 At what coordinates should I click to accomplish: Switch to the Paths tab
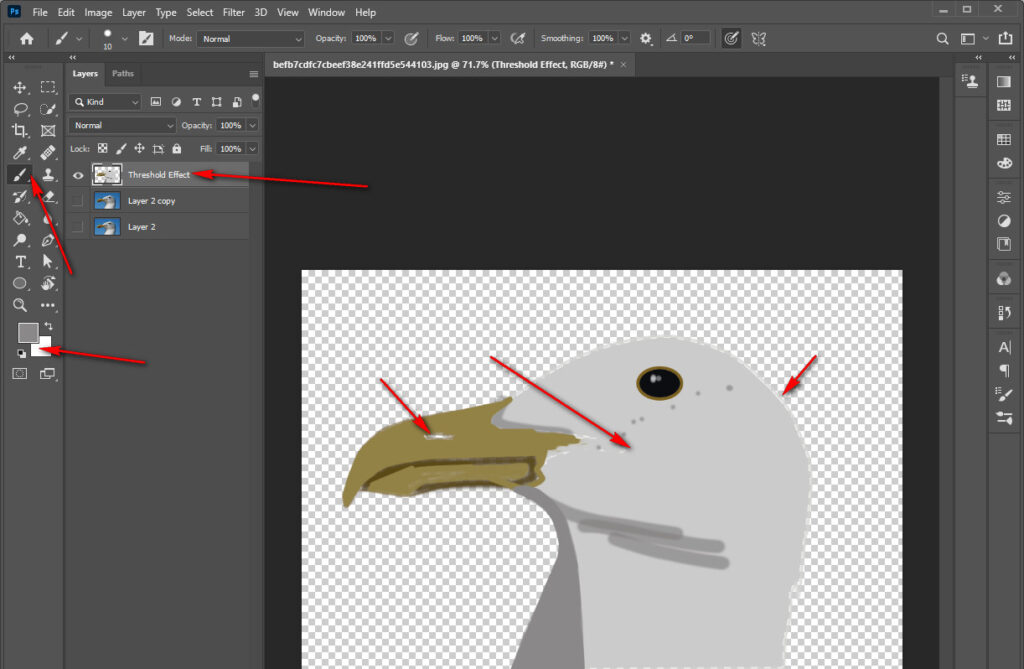(x=122, y=73)
